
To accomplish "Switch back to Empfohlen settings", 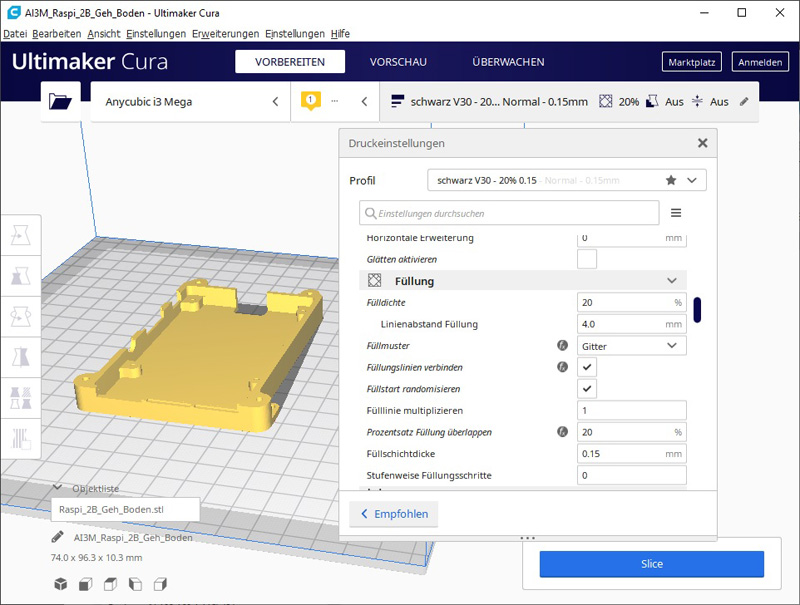I will point(394,514).
